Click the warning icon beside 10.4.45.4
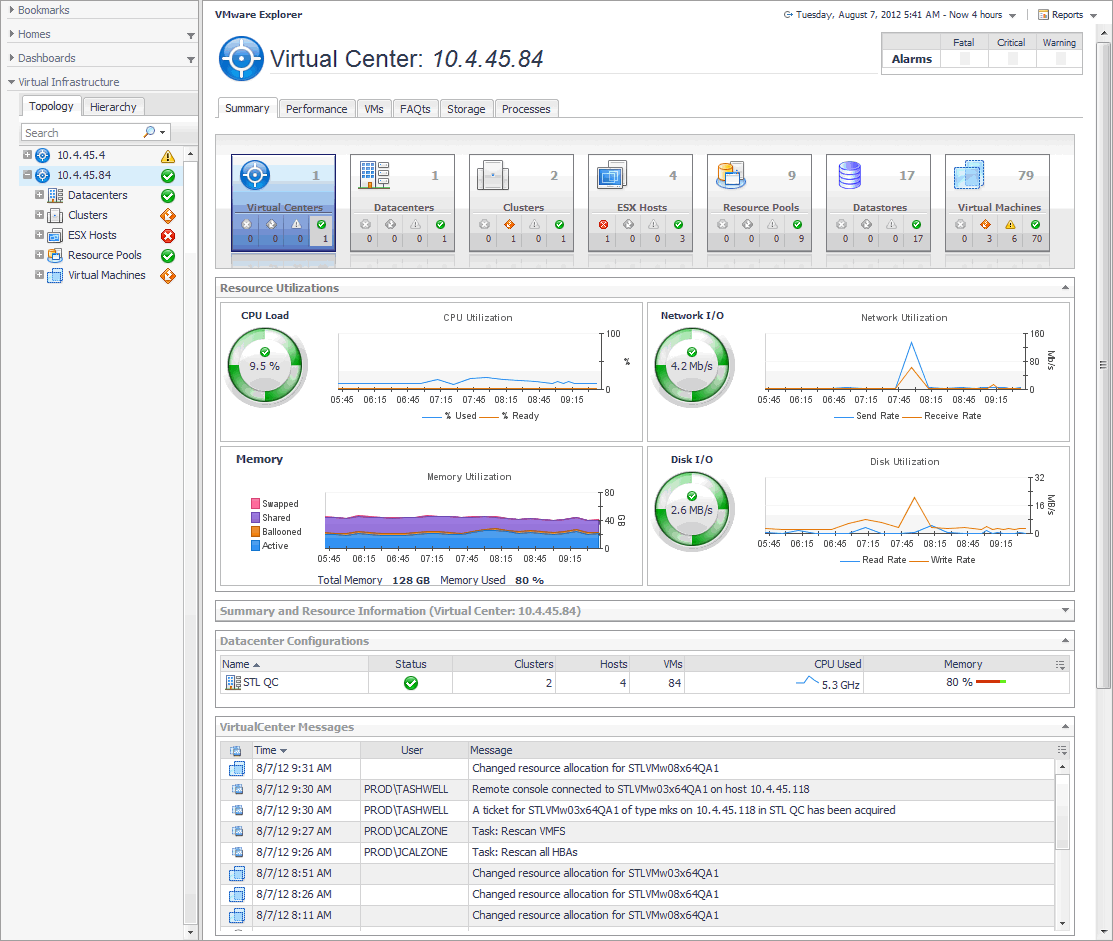The image size is (1113, 941). tap(168, 156)
